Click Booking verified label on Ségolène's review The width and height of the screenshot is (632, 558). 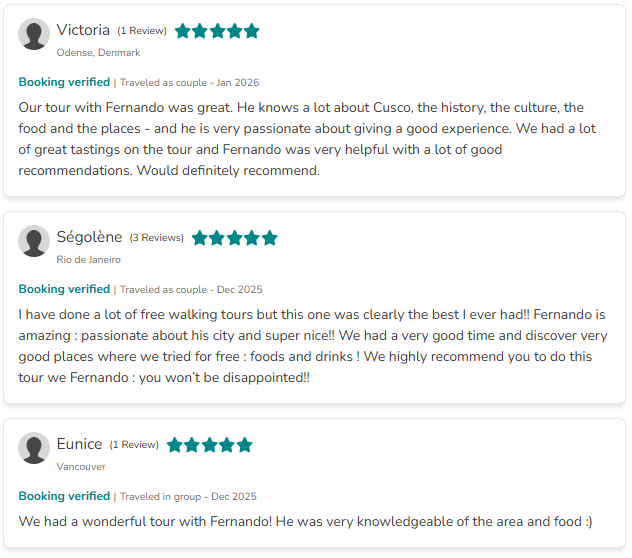click(x=64, y=289)
